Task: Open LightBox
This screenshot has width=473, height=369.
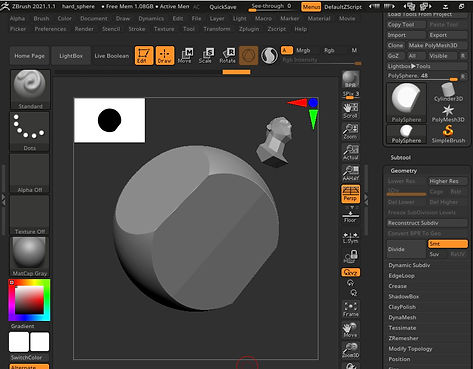Action: [x=71, y=56]
